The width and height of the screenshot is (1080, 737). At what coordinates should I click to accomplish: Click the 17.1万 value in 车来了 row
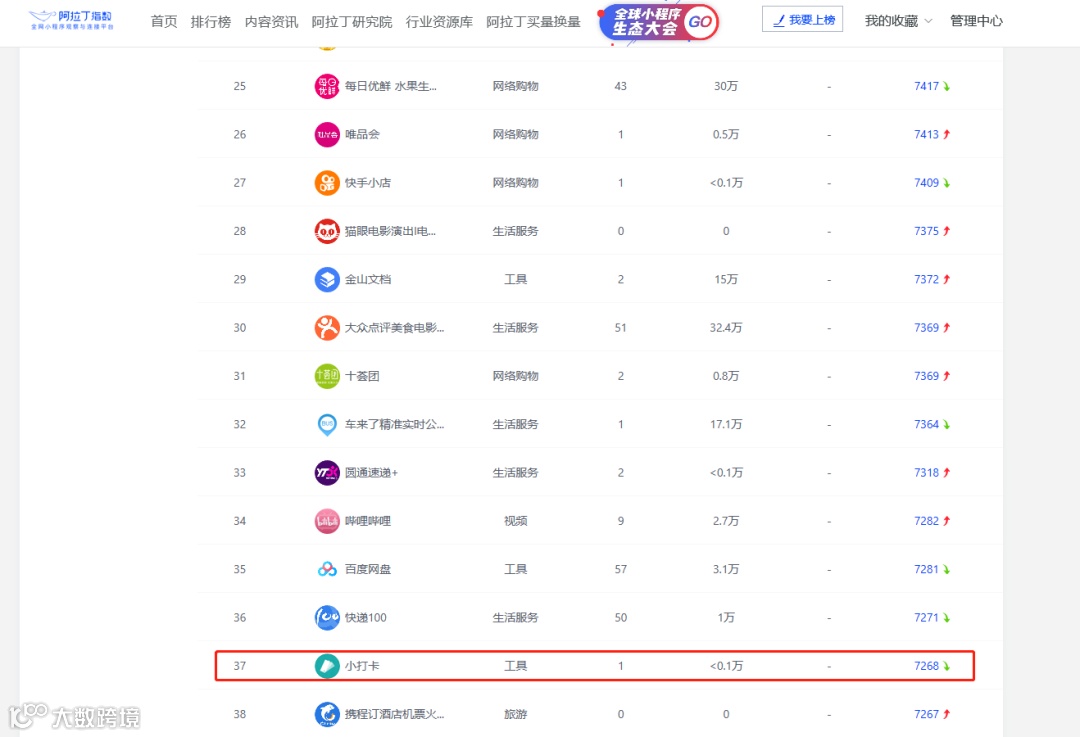pyautogui.click(x=726, y=424)
